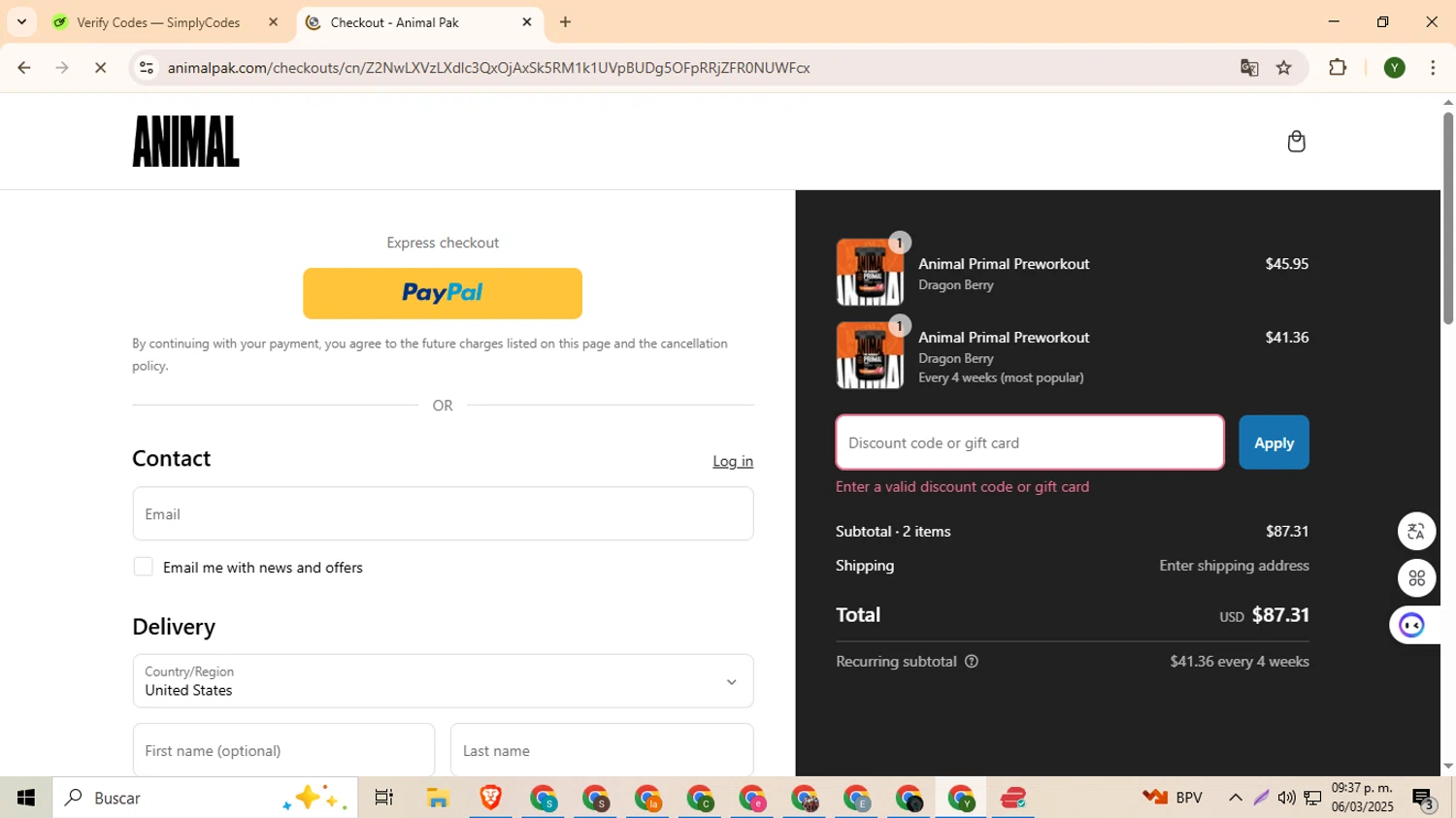This screenshot has width=1456, height=818.
Task: Click the Windows search box Buscar
Action: tap(205, 798)
